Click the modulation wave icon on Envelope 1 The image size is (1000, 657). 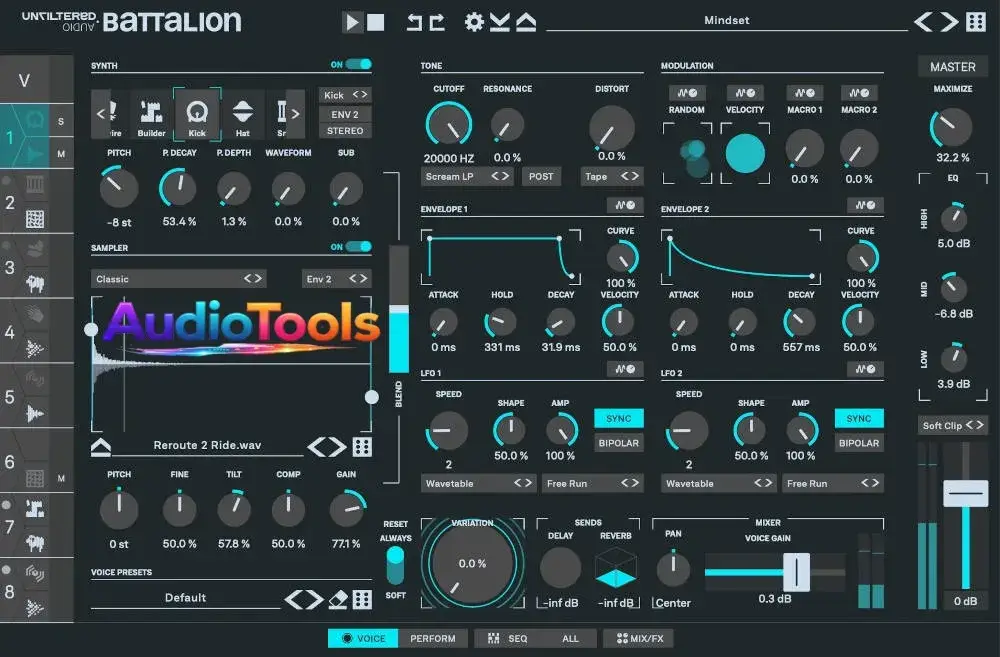(623, 207)
